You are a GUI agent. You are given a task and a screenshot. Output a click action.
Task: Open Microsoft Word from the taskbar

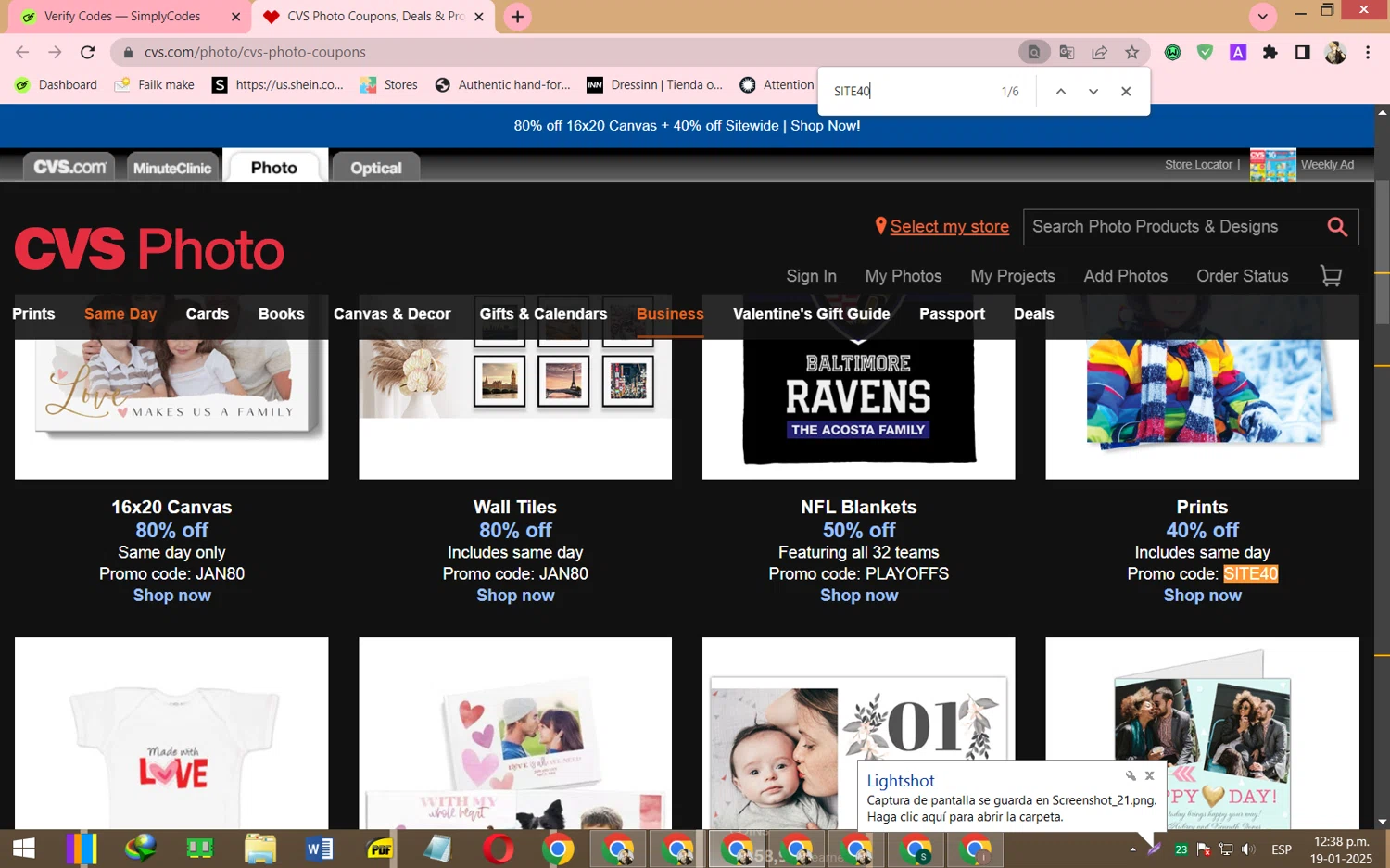(x=320, y=849)
